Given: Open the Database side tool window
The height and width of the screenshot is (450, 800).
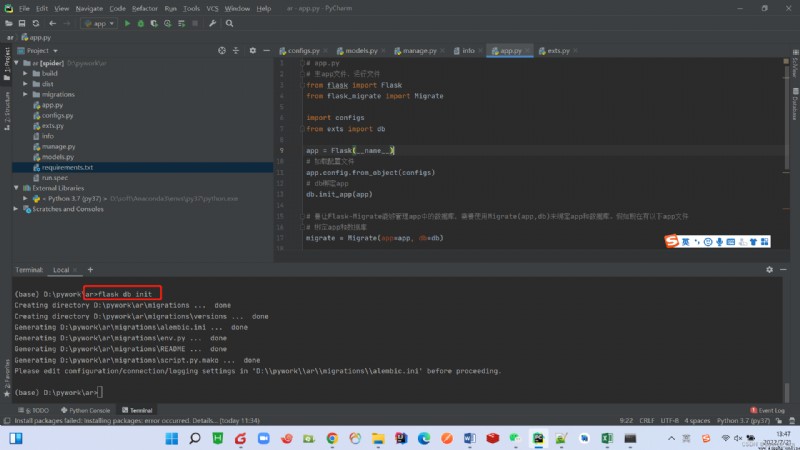Looking at the screenshot, I should pos(795,104).
